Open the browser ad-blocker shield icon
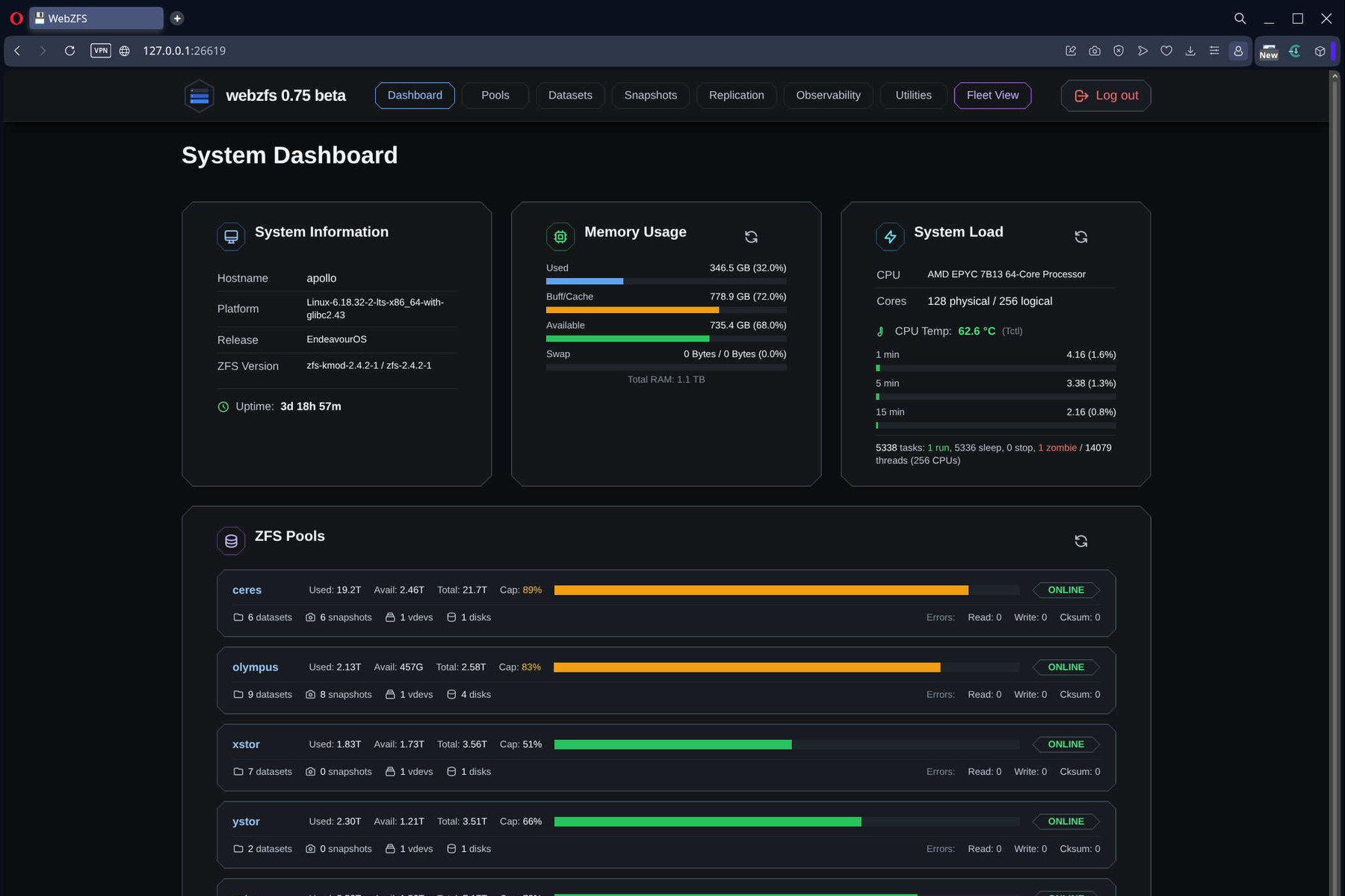The height and width of the screenshot is (896, 1345). point(1119,51)
